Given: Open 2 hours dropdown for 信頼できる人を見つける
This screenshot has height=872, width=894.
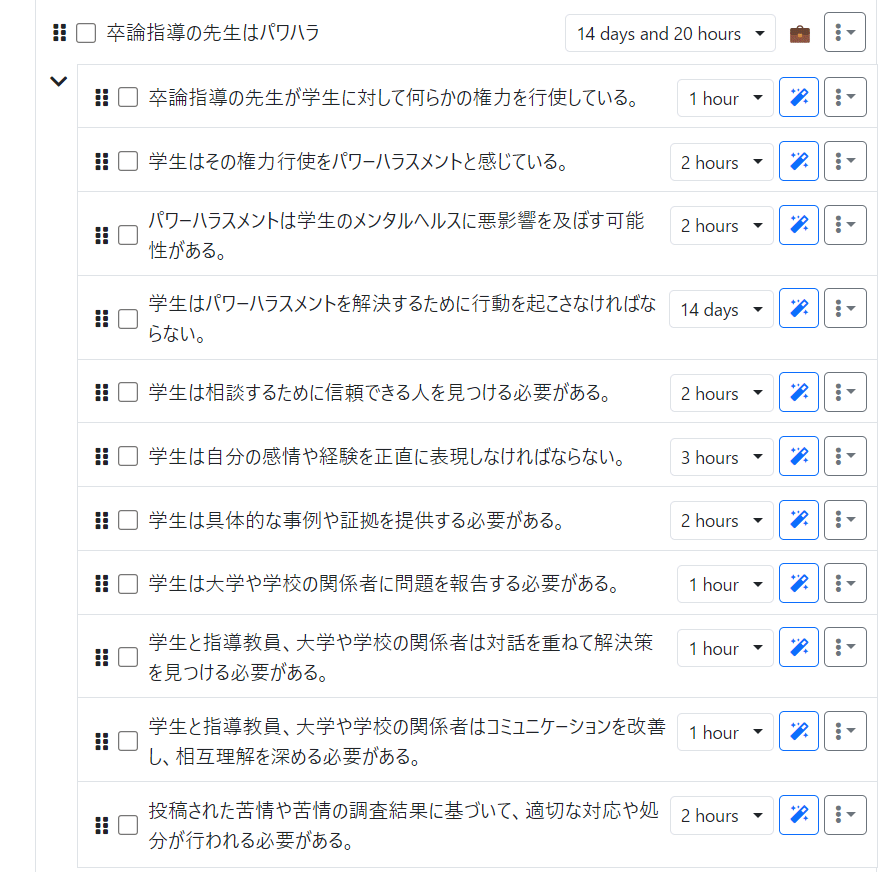Looking at the screenshot, I should (x=721, y=393).
